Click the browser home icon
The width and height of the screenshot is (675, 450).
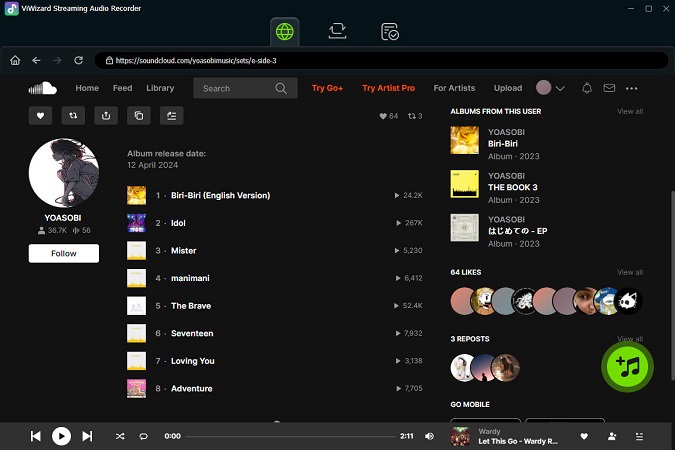pyautogui.click(x=15, y=60)
